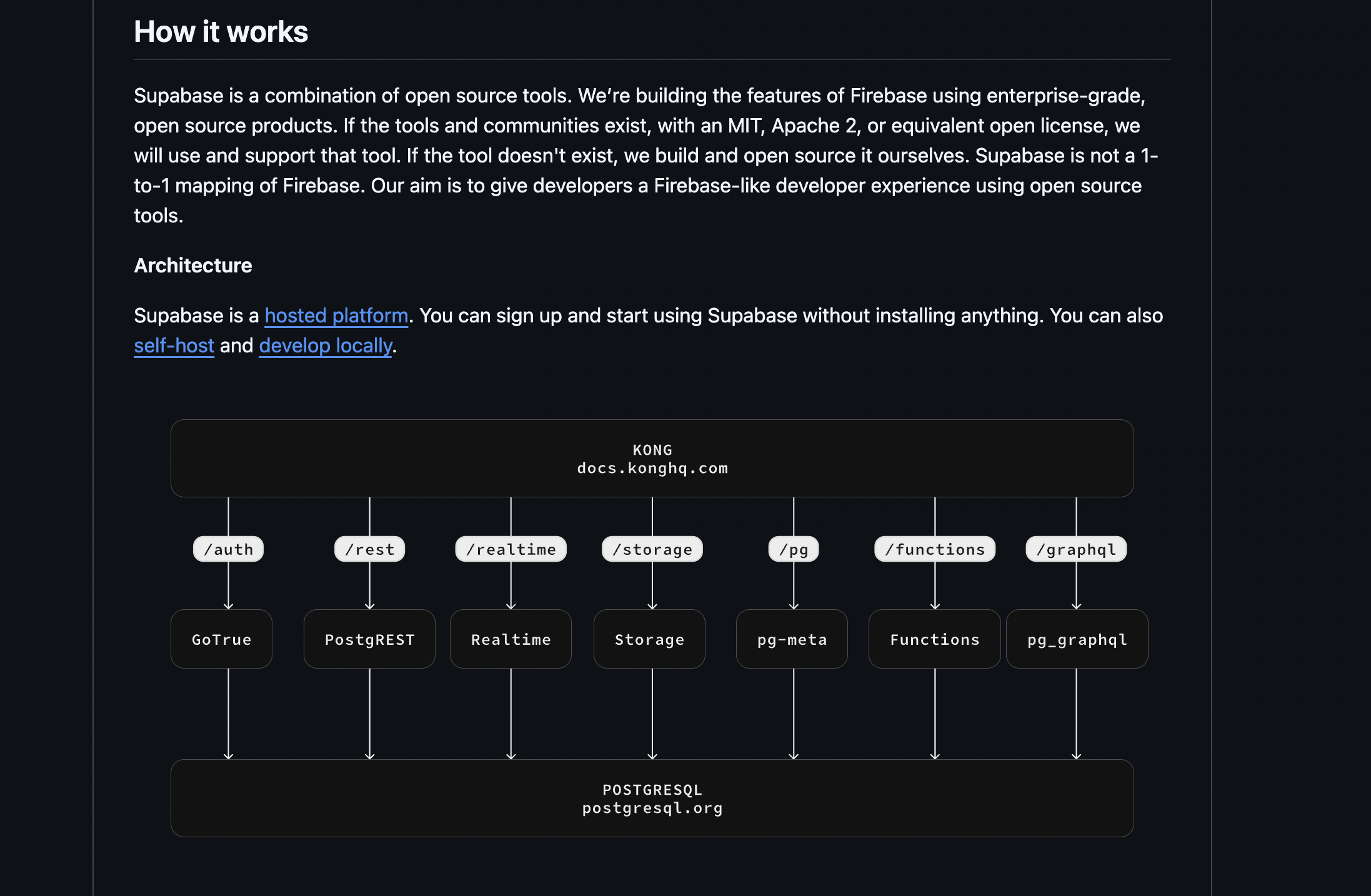Select the /rest route label
Viewport: 1371px width, 896px height.
click(369, 549)
